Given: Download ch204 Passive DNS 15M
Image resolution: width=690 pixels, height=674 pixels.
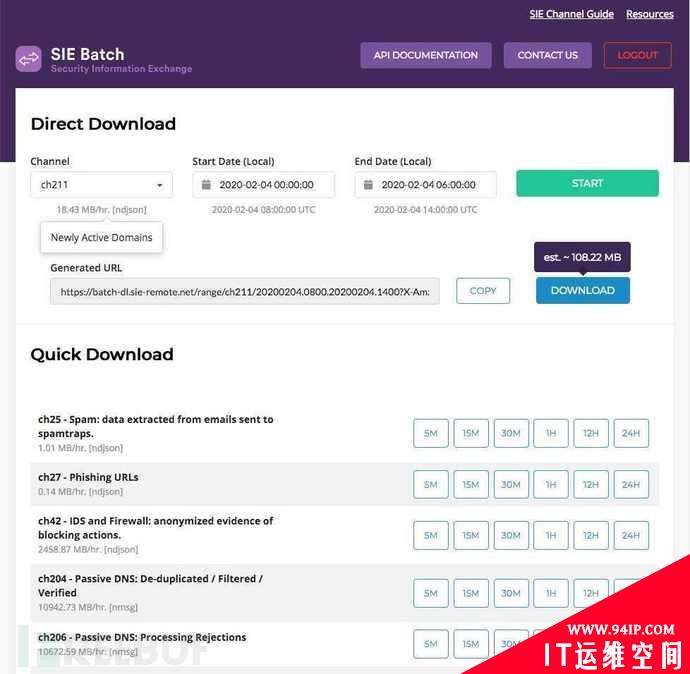Looking at the screenshot, I should (471, 593).
